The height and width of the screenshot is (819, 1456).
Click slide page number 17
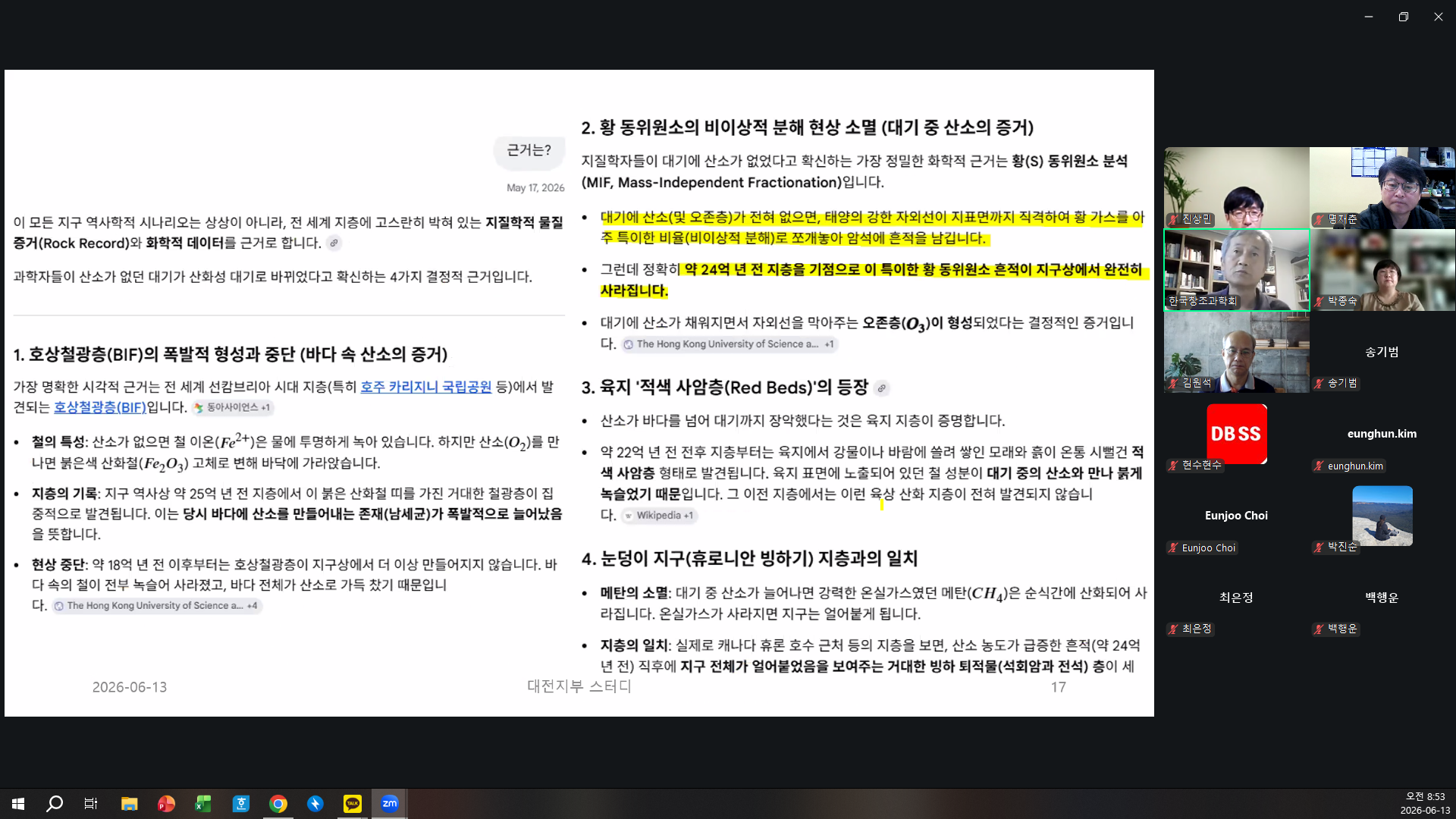click(x=1059, y=687)
